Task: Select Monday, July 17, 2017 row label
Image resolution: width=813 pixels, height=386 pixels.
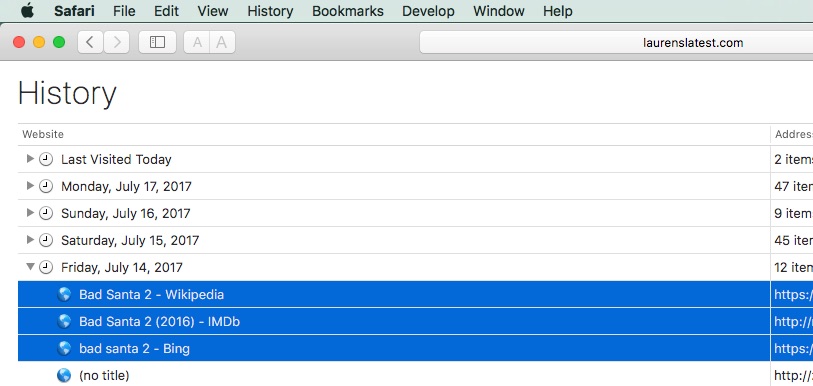Action: 127,186
